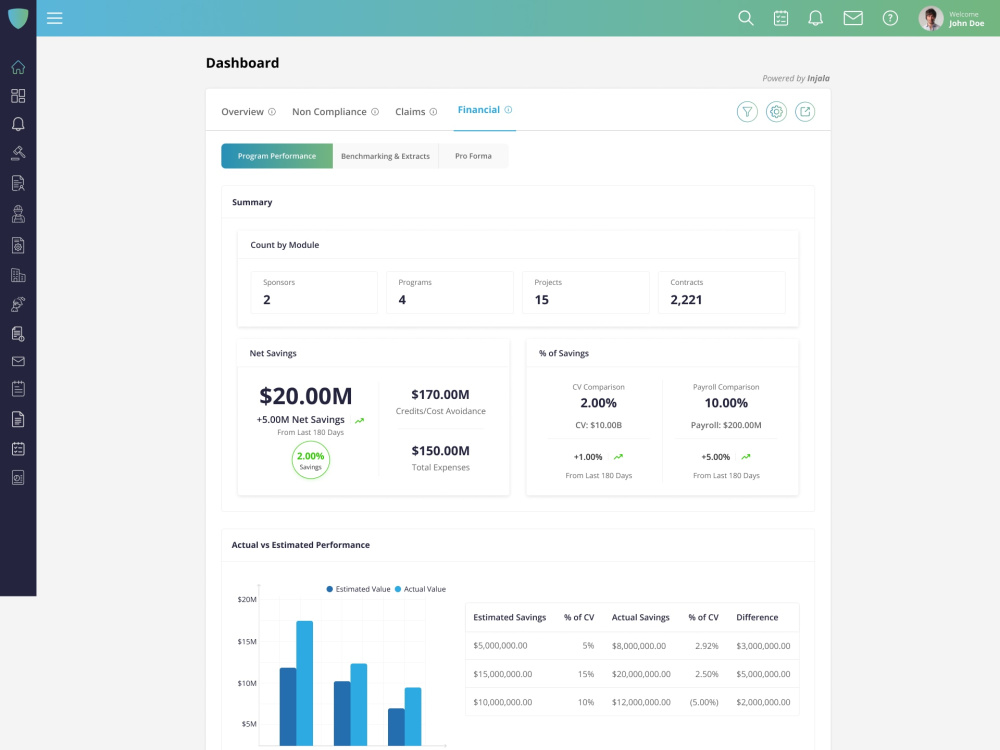The width and height of the screenshot is (1000, 750).
Task: Click the Sponsors count card
Action: (x=314, y=292)
